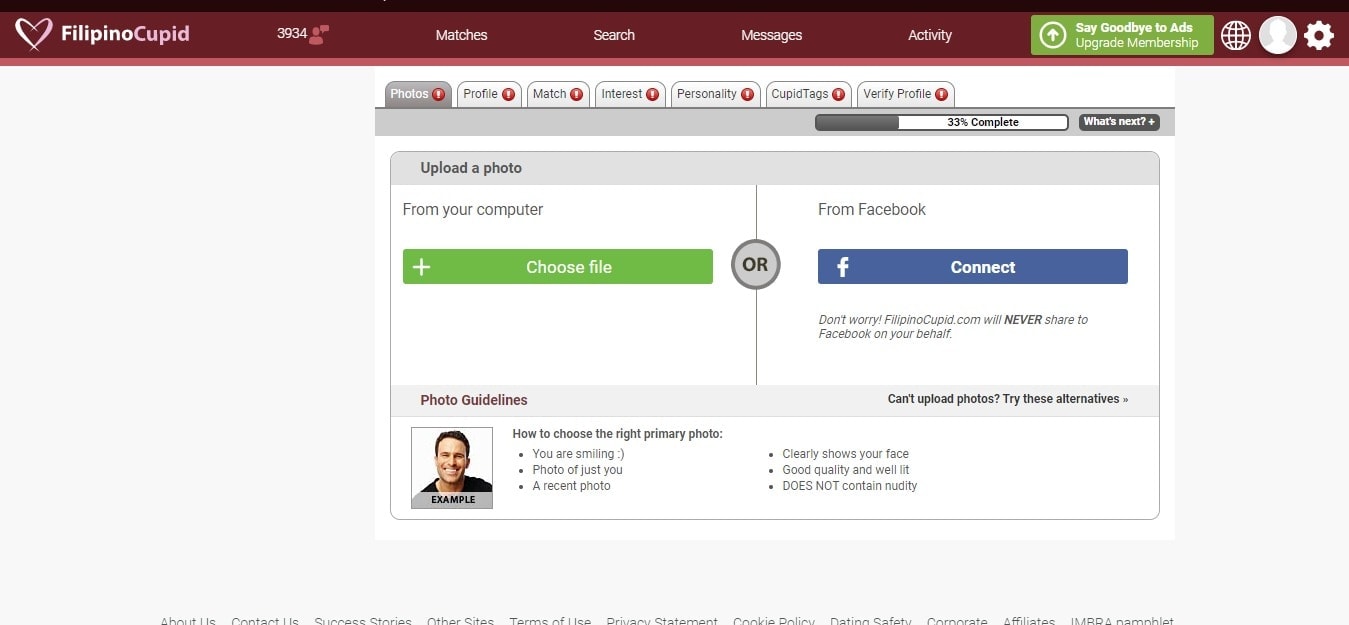The height and width of the screenshot is (625, 1349).
Task: Click the upgrade arrow circle icon
Action: 1053,34
